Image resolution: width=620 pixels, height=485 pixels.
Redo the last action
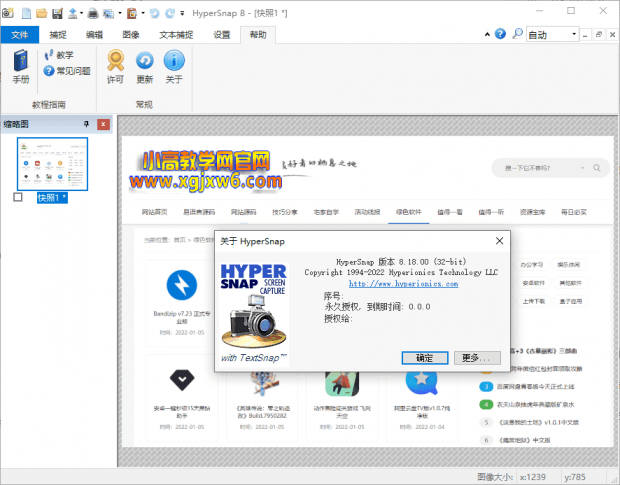pyautogui.click(x=170, y=13)
